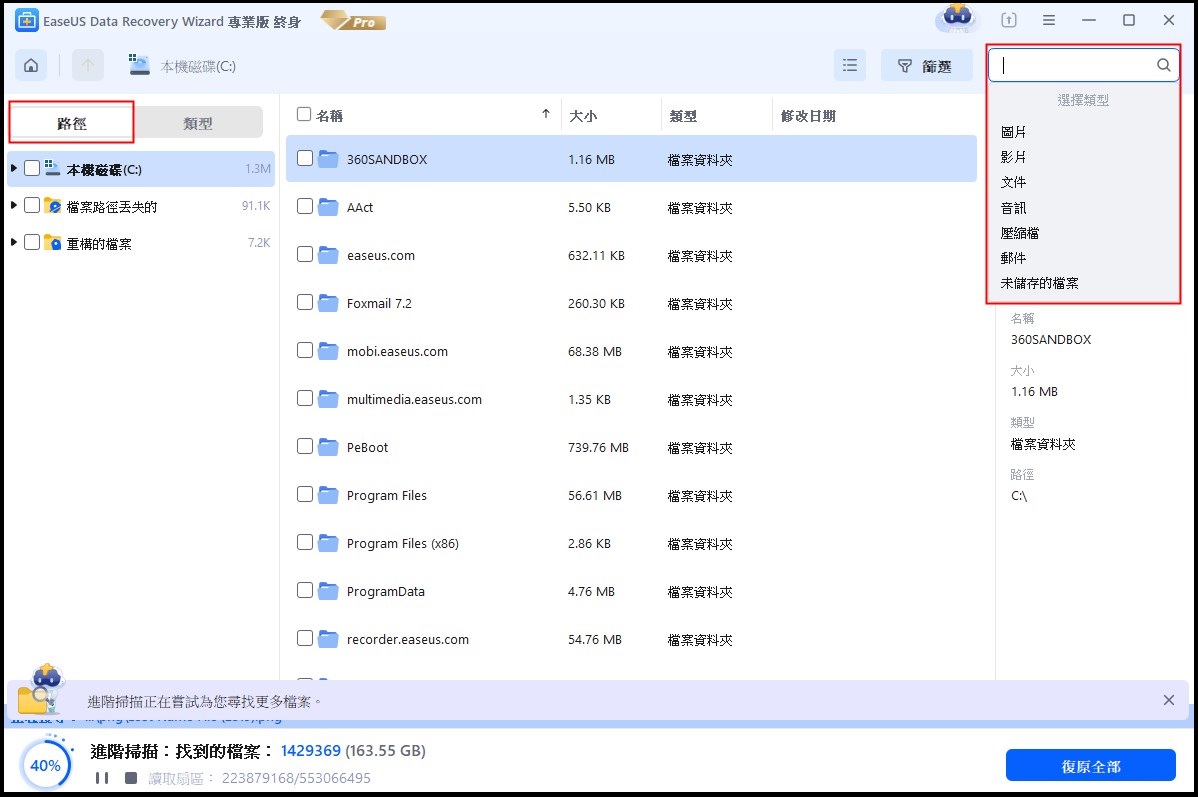1198x797 pixels.
Task: Dismiss the advanced scan notification banner
Action: pyautogui.click(x=1168, y=700)
